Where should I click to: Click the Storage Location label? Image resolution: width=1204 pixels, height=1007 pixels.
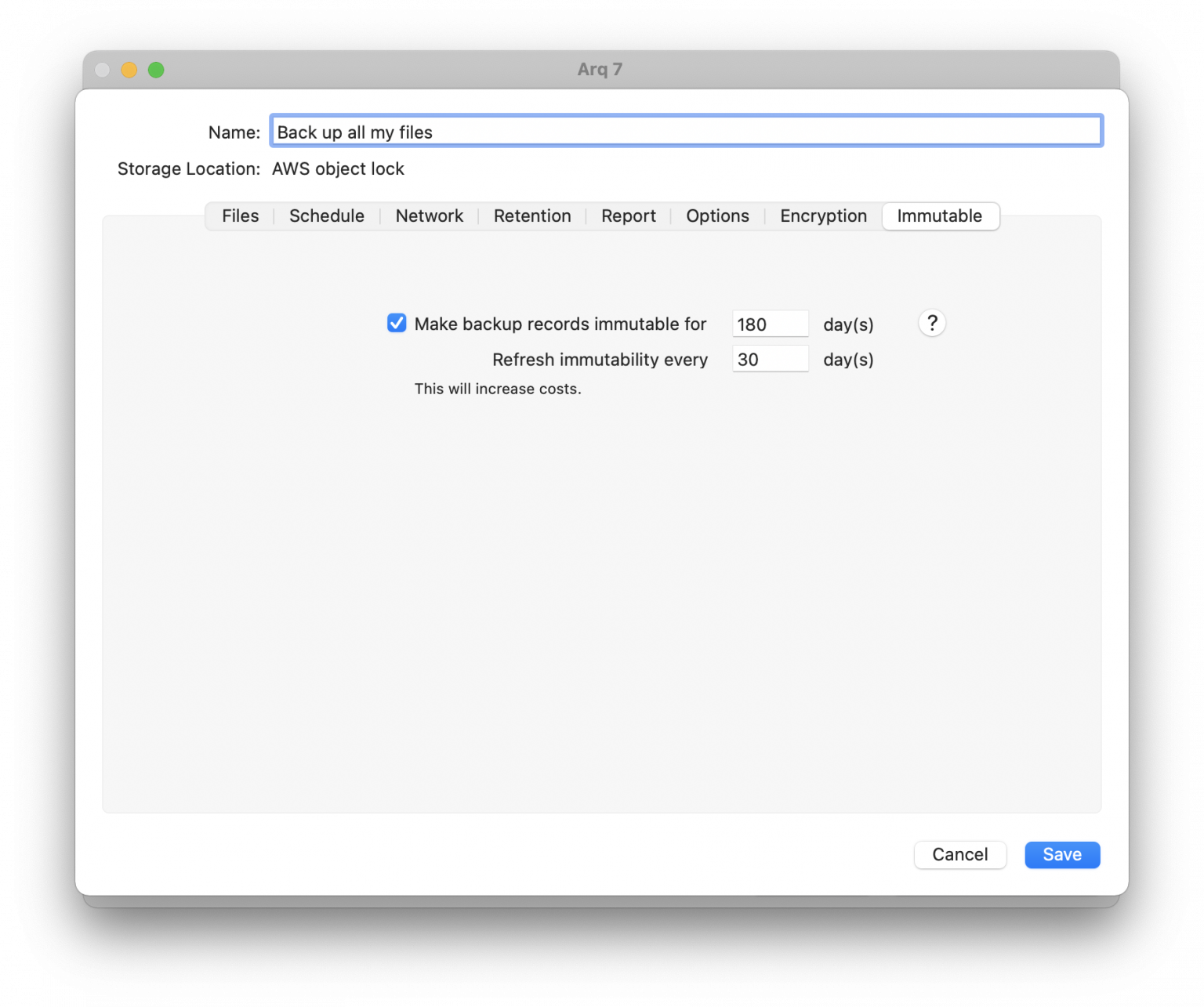[x=188, y=168]
